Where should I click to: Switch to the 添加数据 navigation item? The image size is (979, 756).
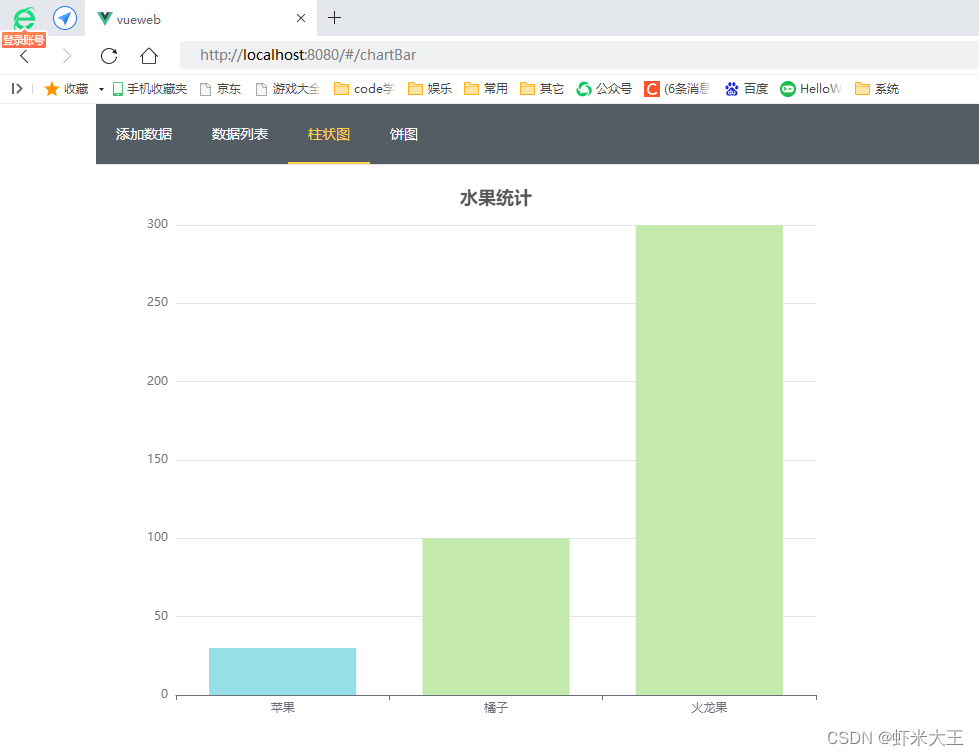click(x=143, y=133)
